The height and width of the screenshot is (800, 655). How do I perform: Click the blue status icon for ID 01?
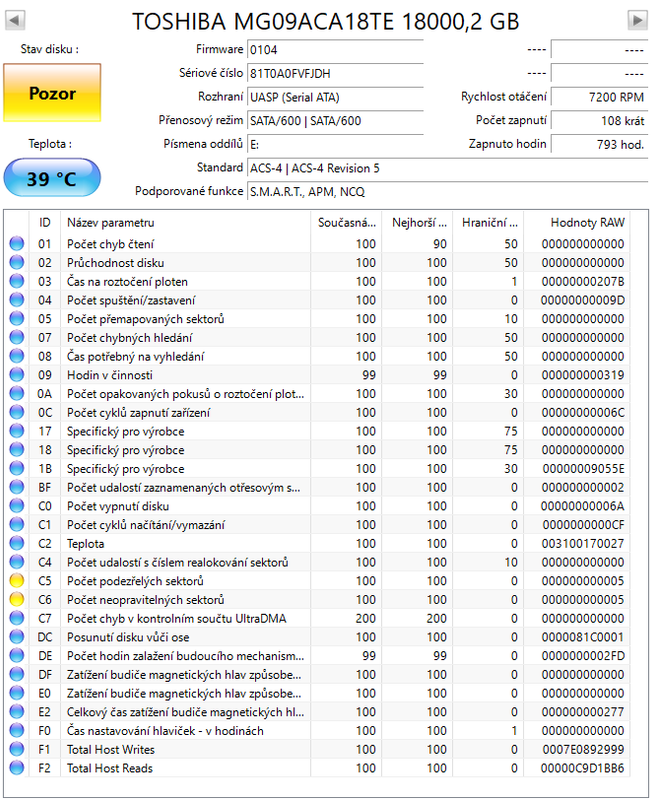(x=17, y=243)
